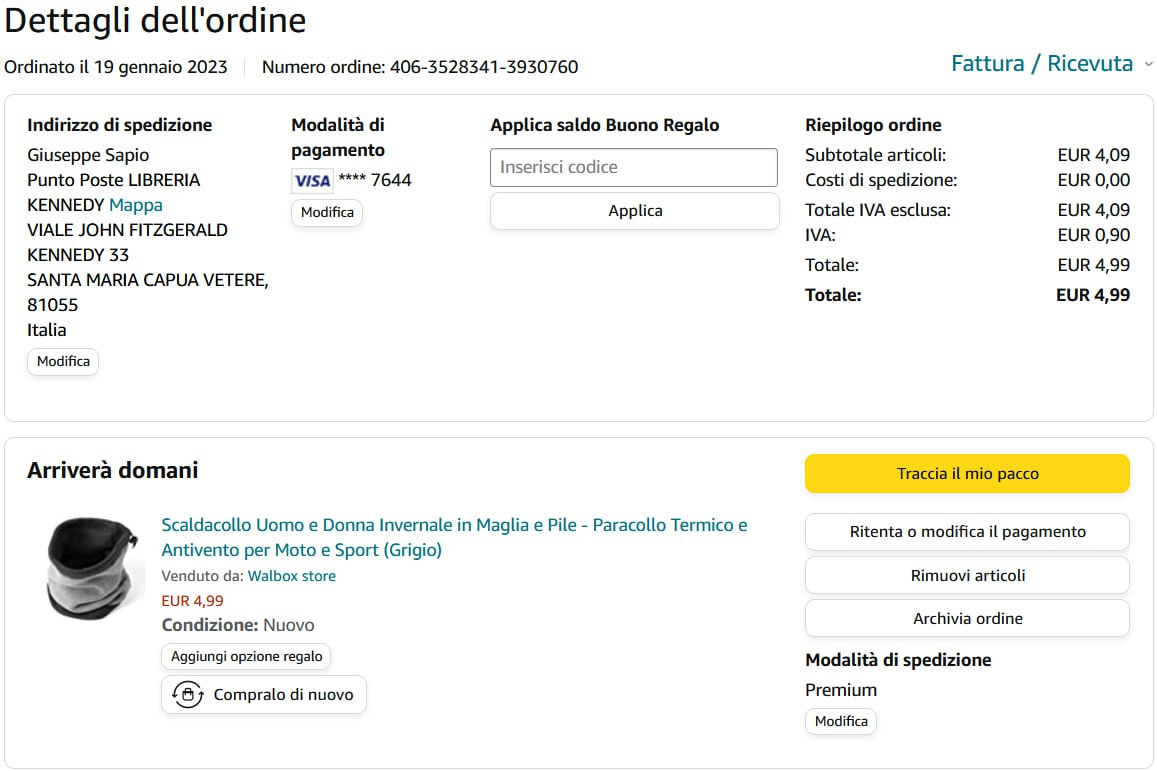This screenshot has height=771, width=1157.
Task: Click Modifica under payment method
Action: point(327,212)
